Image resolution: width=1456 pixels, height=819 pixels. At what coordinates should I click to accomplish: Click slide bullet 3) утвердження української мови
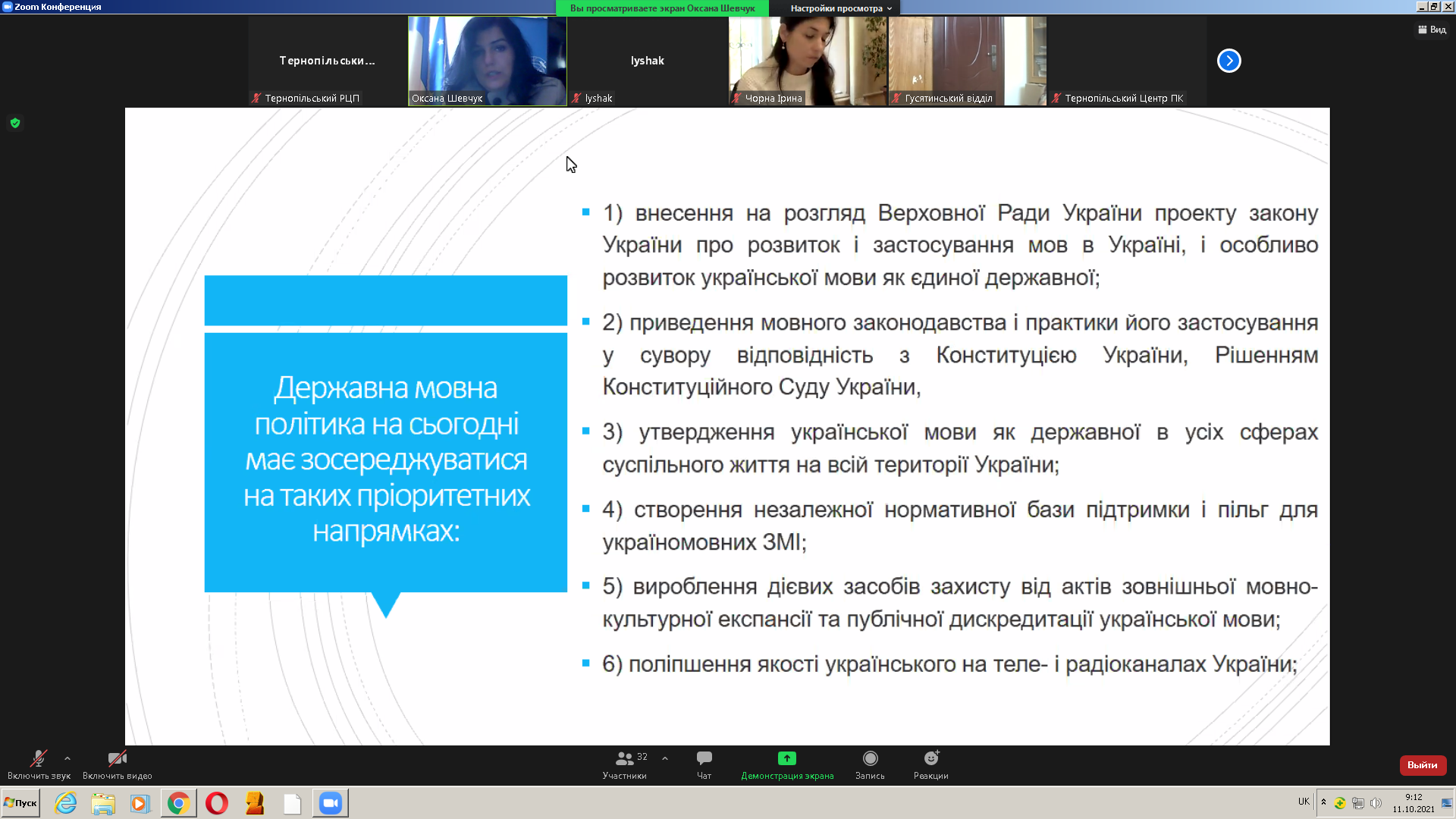[x=960, y=448]
